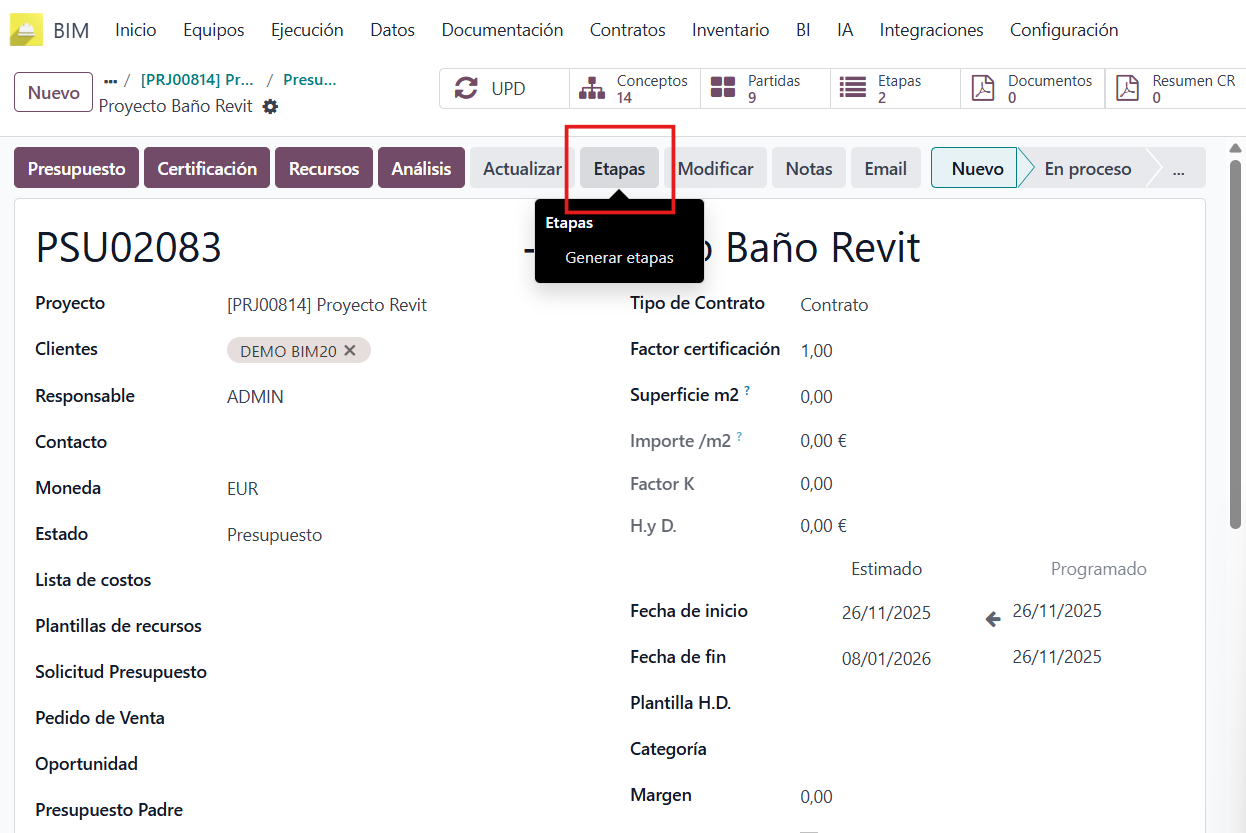Screen dimensions: 1246x833
Task: Click the Partidas grid icon
Action: 724,88
